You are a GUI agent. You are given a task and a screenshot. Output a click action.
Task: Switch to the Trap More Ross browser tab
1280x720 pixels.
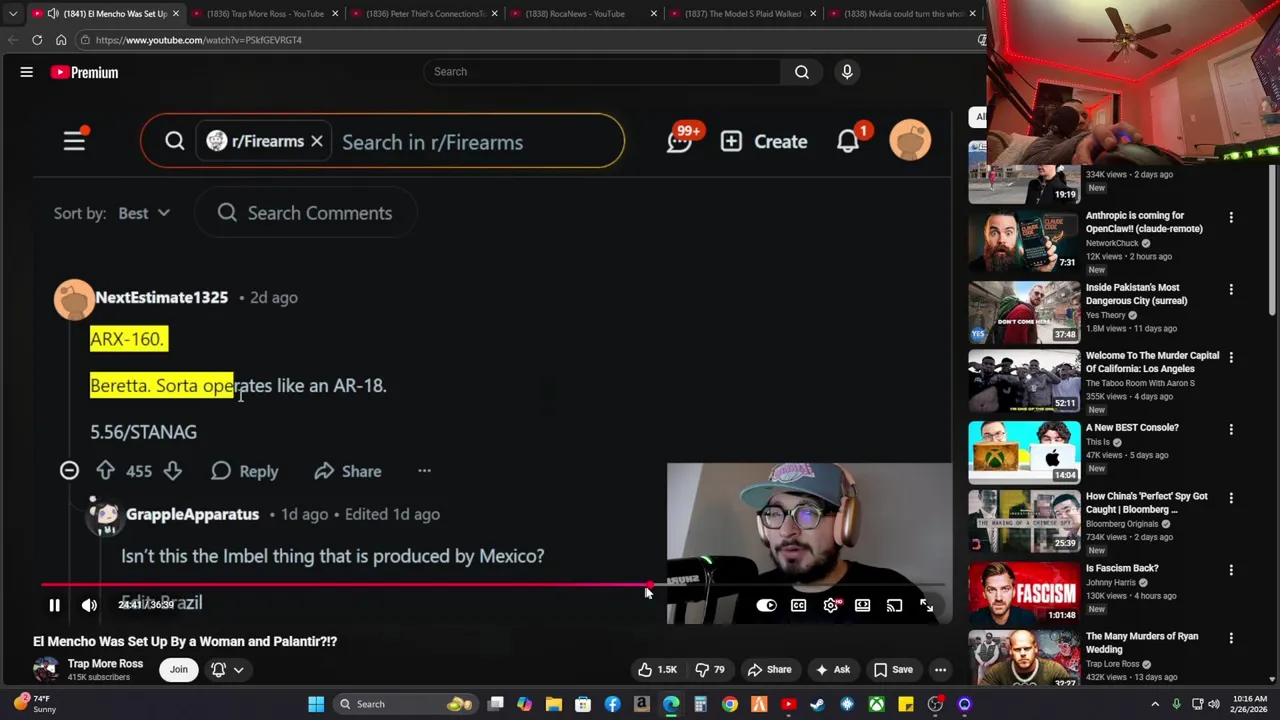264,13
